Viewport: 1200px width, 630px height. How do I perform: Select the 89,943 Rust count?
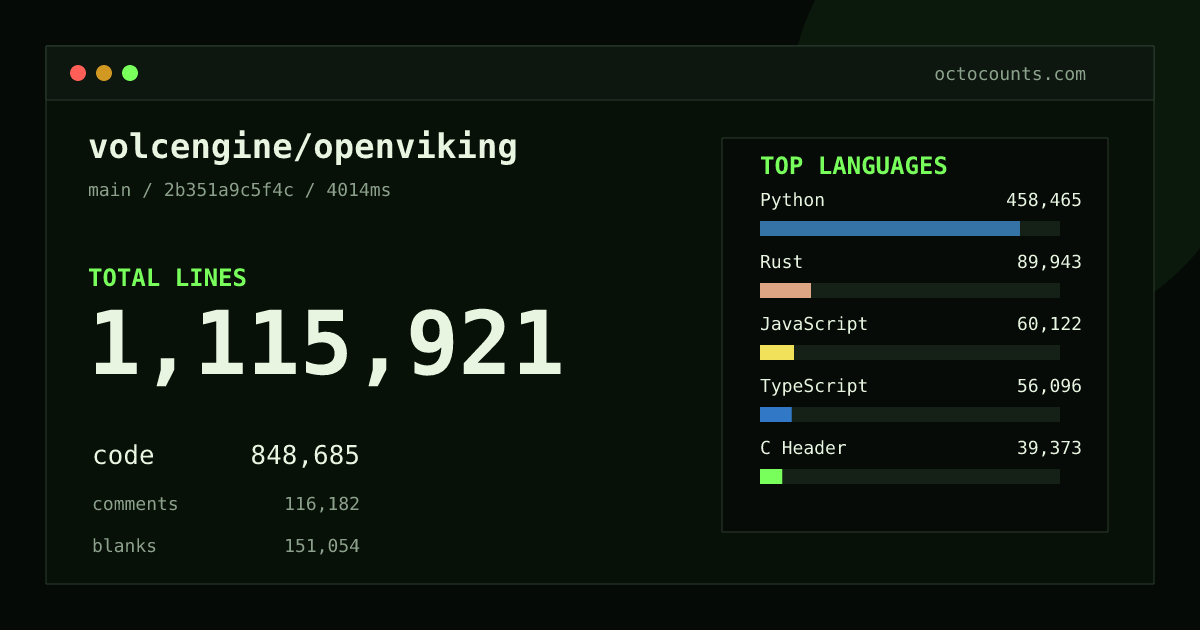(1049, 262)
